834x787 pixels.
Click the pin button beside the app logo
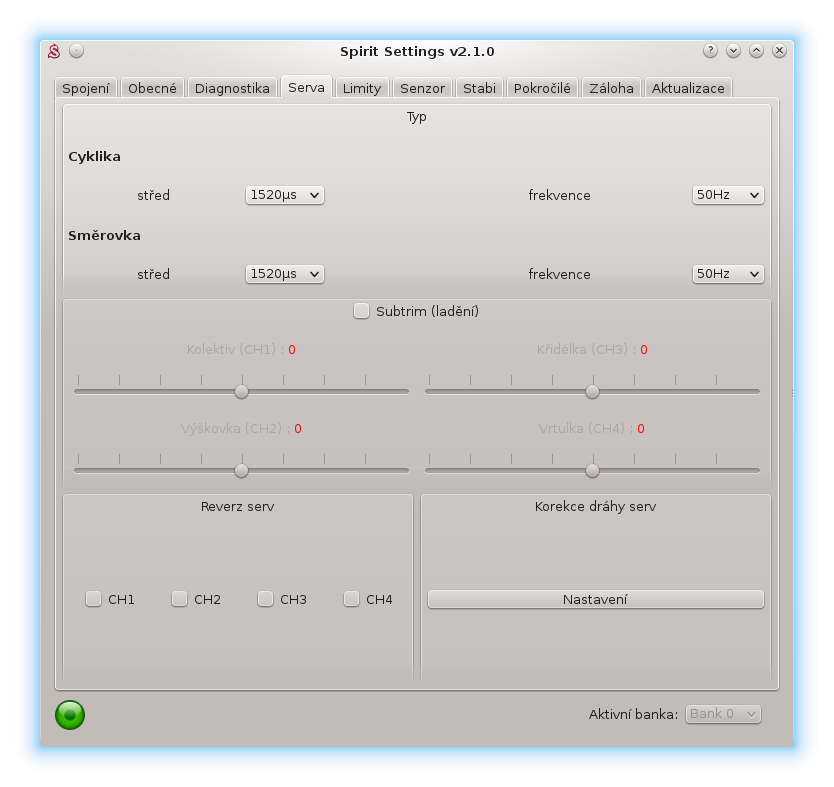(77, 51)
